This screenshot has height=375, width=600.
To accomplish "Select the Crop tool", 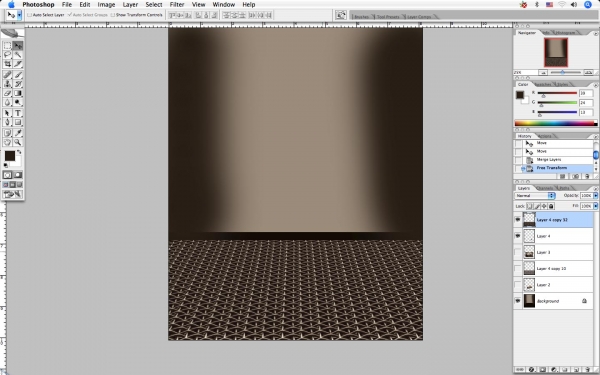I will click(x=7, y=64).
